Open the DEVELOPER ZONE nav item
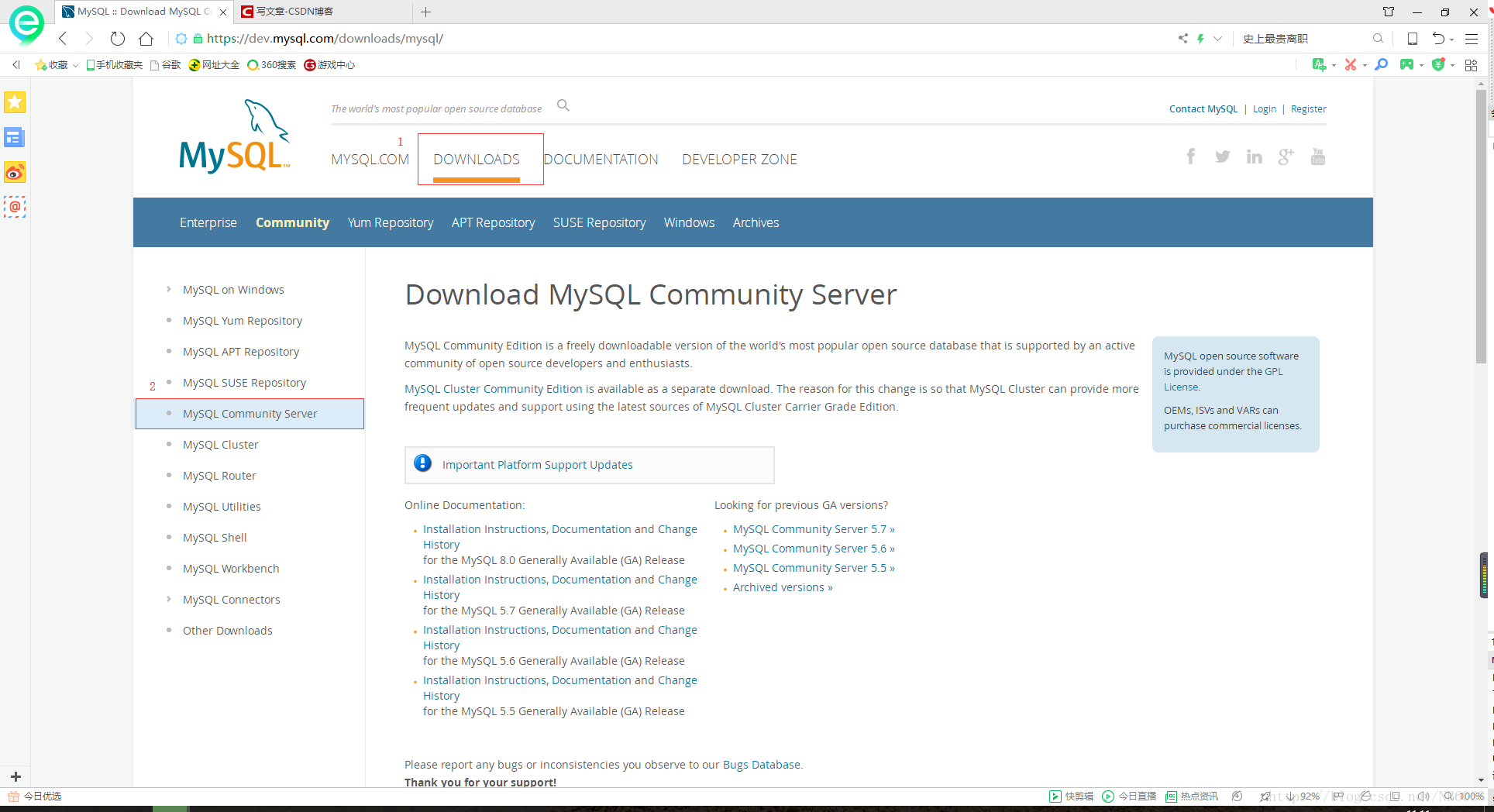1494x812 pixels. click(739, 159)
